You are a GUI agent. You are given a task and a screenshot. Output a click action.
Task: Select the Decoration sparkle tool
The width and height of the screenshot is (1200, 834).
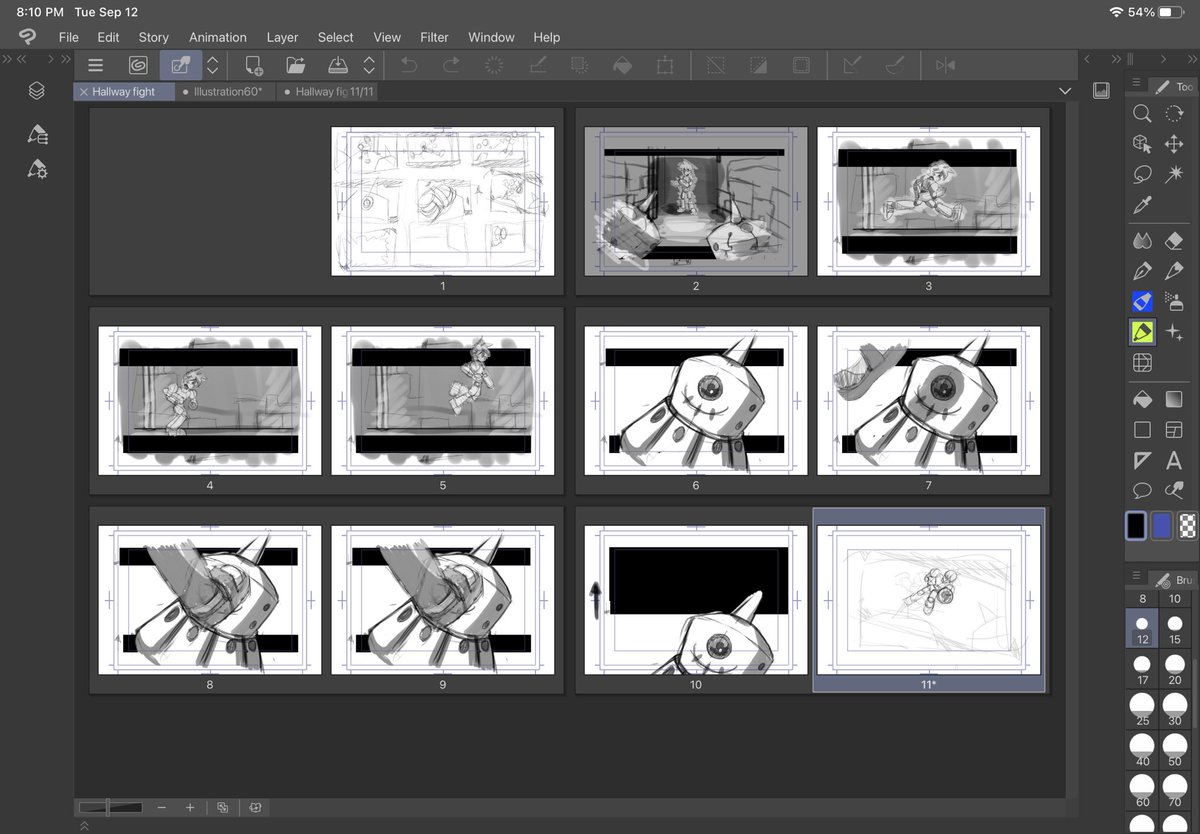(x=1174, y=332)
